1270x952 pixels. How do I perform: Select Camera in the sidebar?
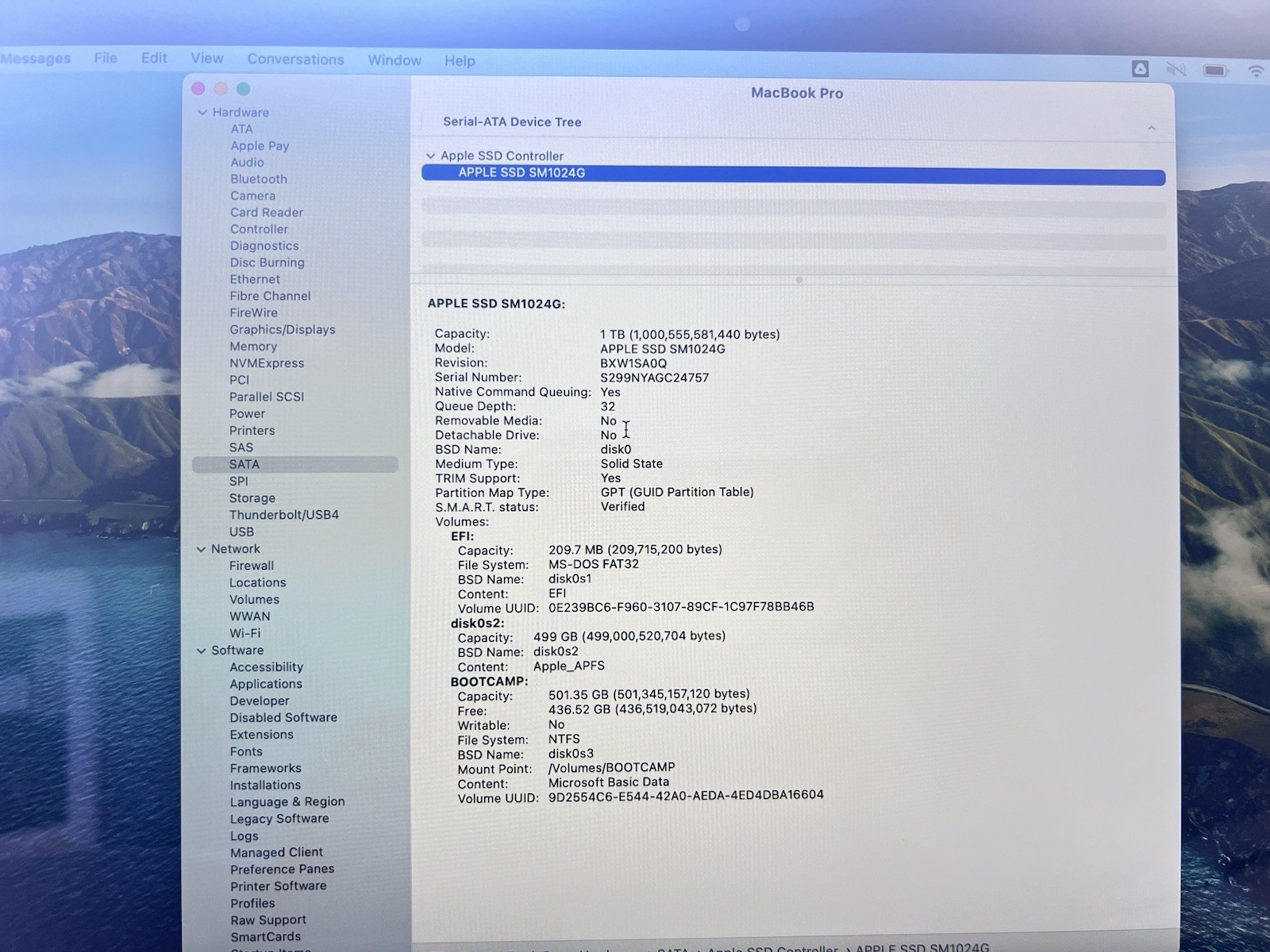pyautogui.click(x=253, y=196)
